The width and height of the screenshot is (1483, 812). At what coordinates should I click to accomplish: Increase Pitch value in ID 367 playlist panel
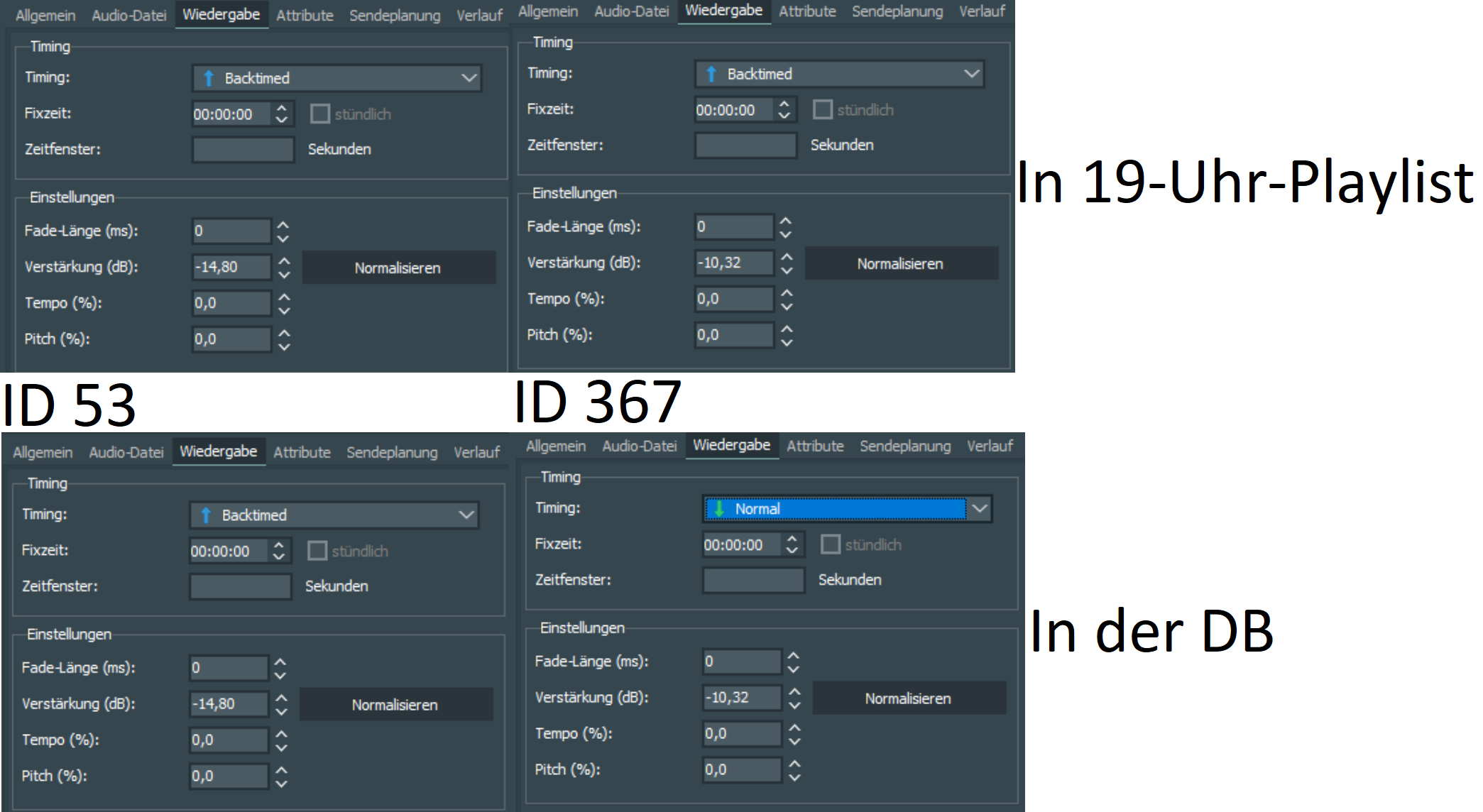pos(787,329)
